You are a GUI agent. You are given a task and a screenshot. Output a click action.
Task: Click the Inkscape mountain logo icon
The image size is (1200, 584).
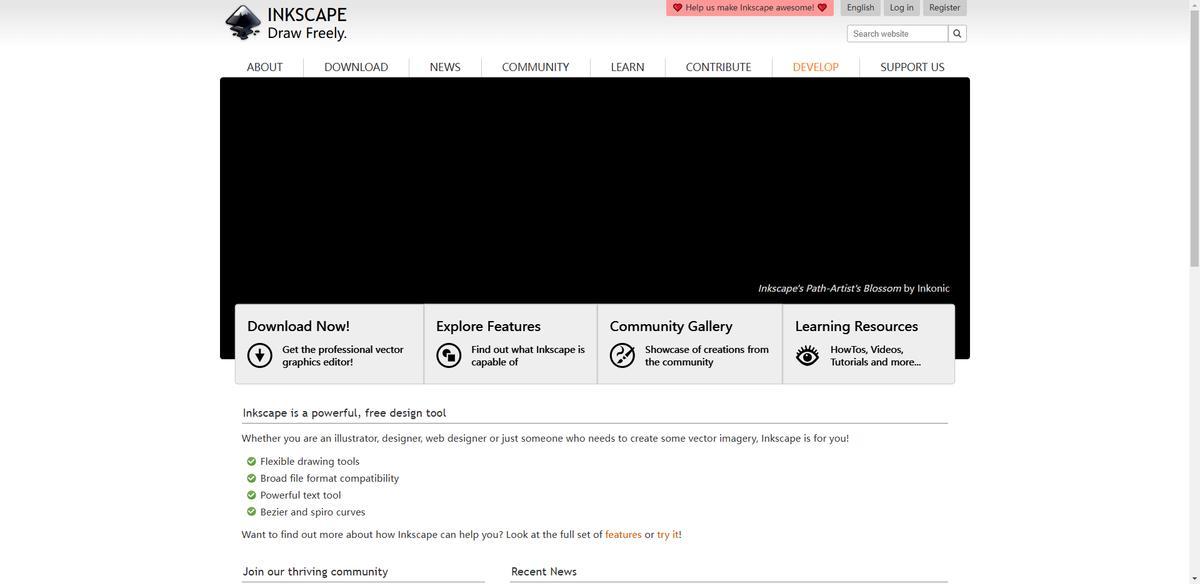(x=243, y=22)
